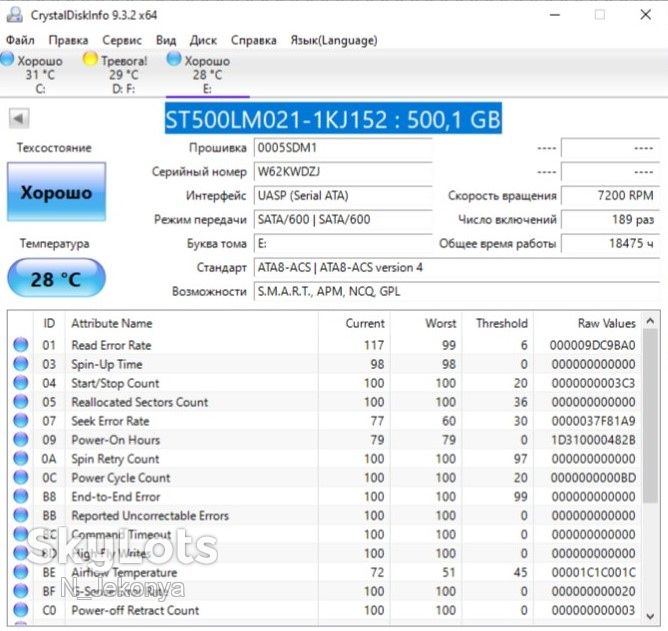
Task: Click the Current column header
Action: point(354,323)
